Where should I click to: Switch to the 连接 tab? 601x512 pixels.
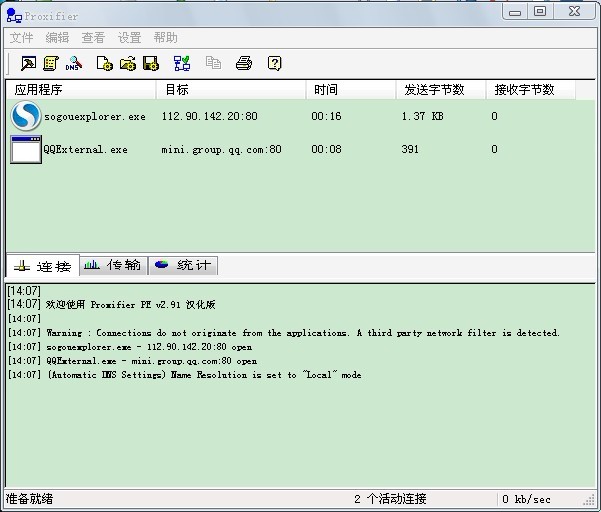pos(43,266)
